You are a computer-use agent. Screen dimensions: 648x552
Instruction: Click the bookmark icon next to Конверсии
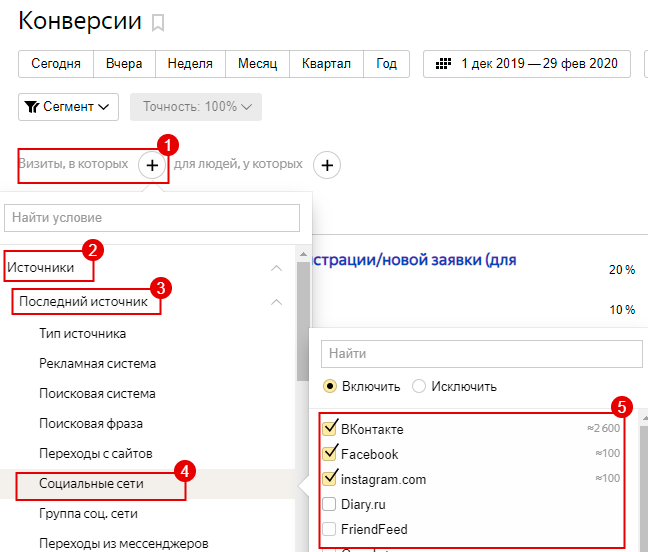coord(158,23)
